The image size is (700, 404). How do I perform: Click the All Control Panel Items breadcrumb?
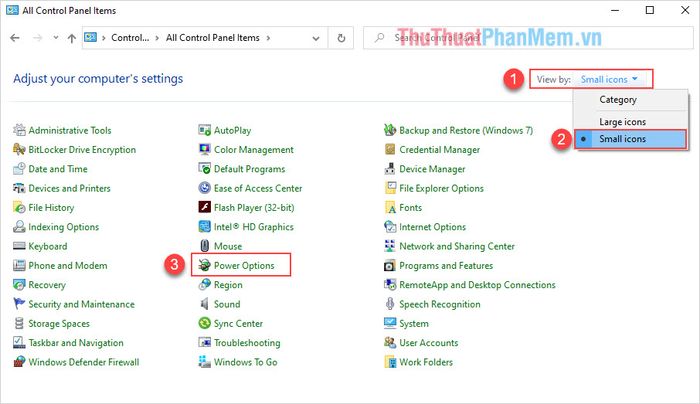click(x=212, y=38)
